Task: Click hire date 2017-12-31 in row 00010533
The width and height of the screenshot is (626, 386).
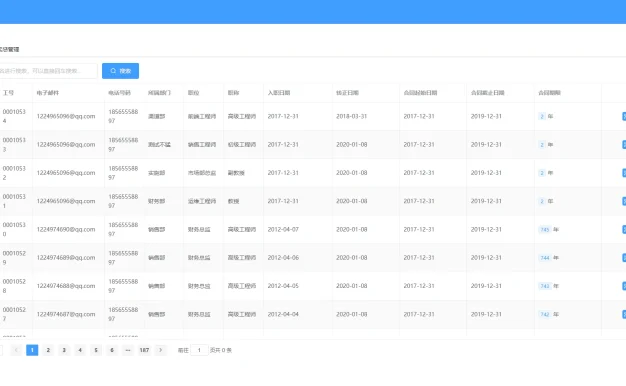Action: [283, 145]
